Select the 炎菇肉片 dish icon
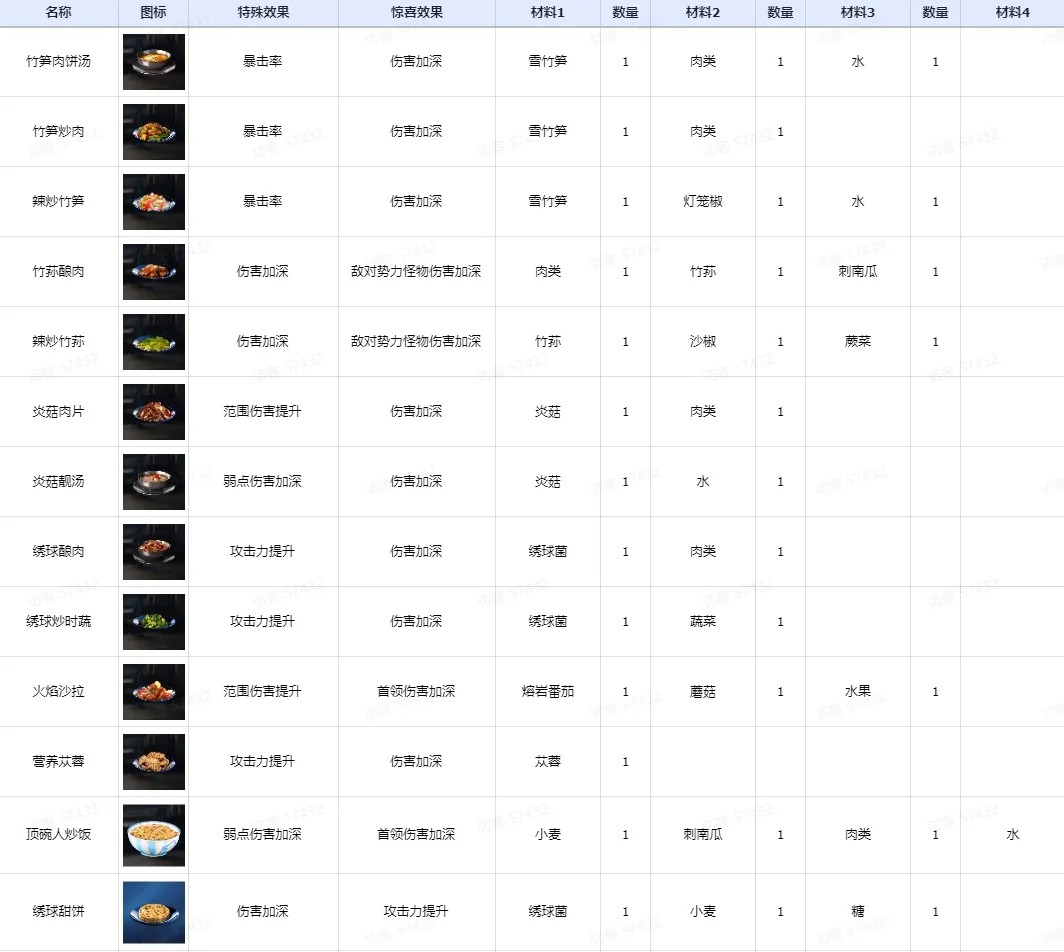 pyautogui.click(x=154, y=411)
